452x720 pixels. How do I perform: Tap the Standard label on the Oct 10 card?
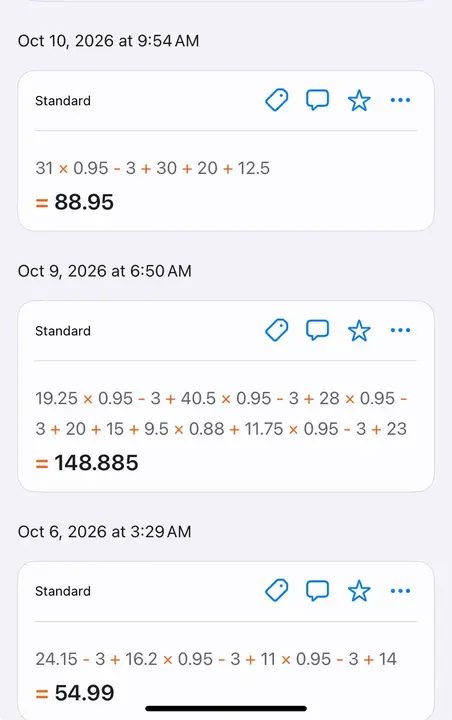pos(63,101)
